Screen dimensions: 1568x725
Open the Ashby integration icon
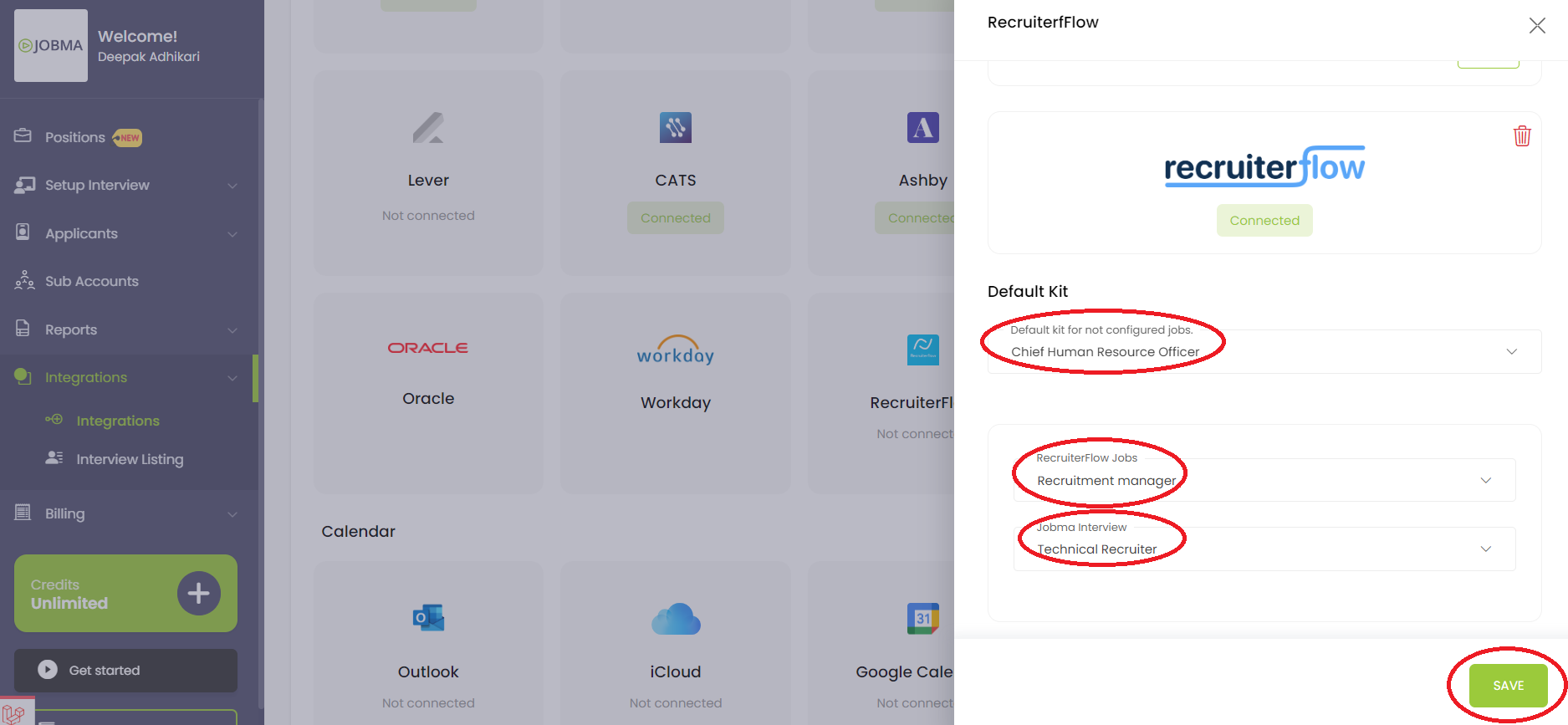coord(923,128)
